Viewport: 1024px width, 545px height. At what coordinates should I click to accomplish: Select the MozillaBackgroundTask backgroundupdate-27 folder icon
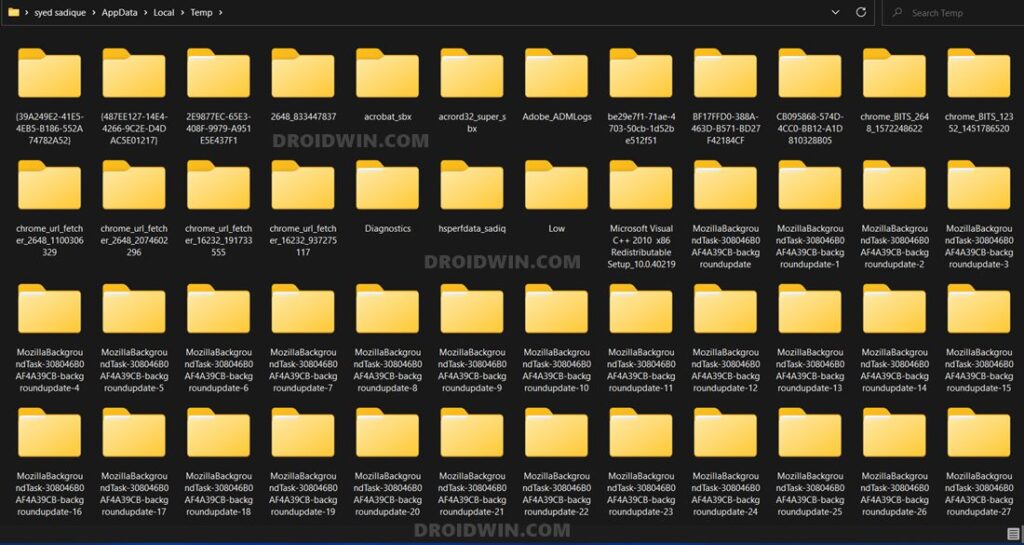coord(979,433)
